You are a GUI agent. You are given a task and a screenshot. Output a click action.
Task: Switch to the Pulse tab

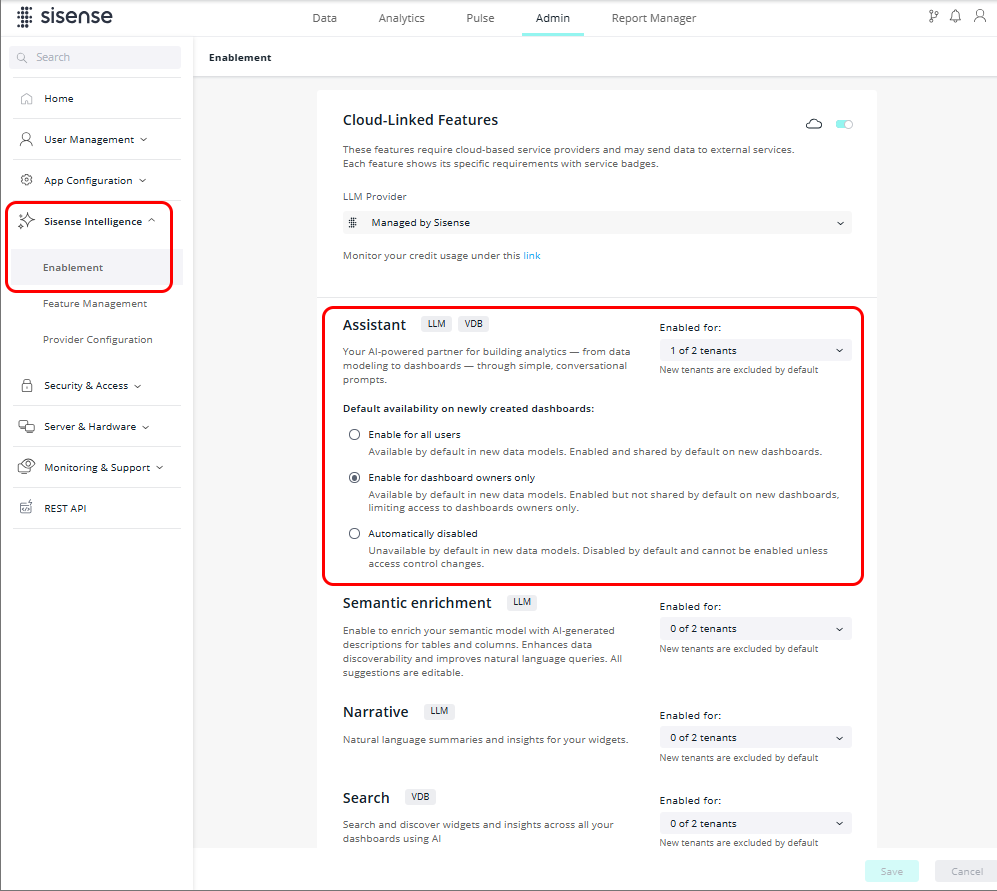[x=480, y=18]
